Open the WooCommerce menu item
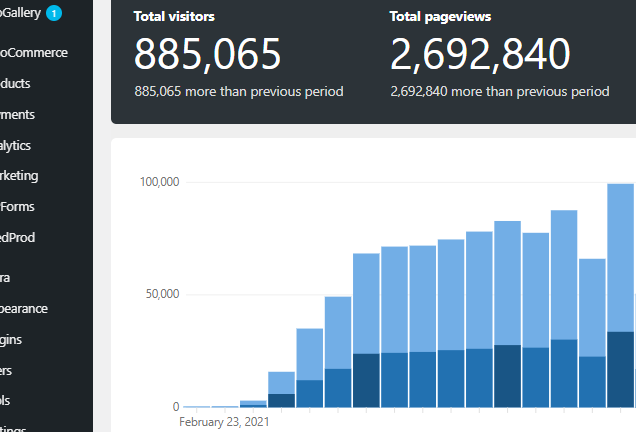This screenshot has height=432, width=636. pos(34,52)
